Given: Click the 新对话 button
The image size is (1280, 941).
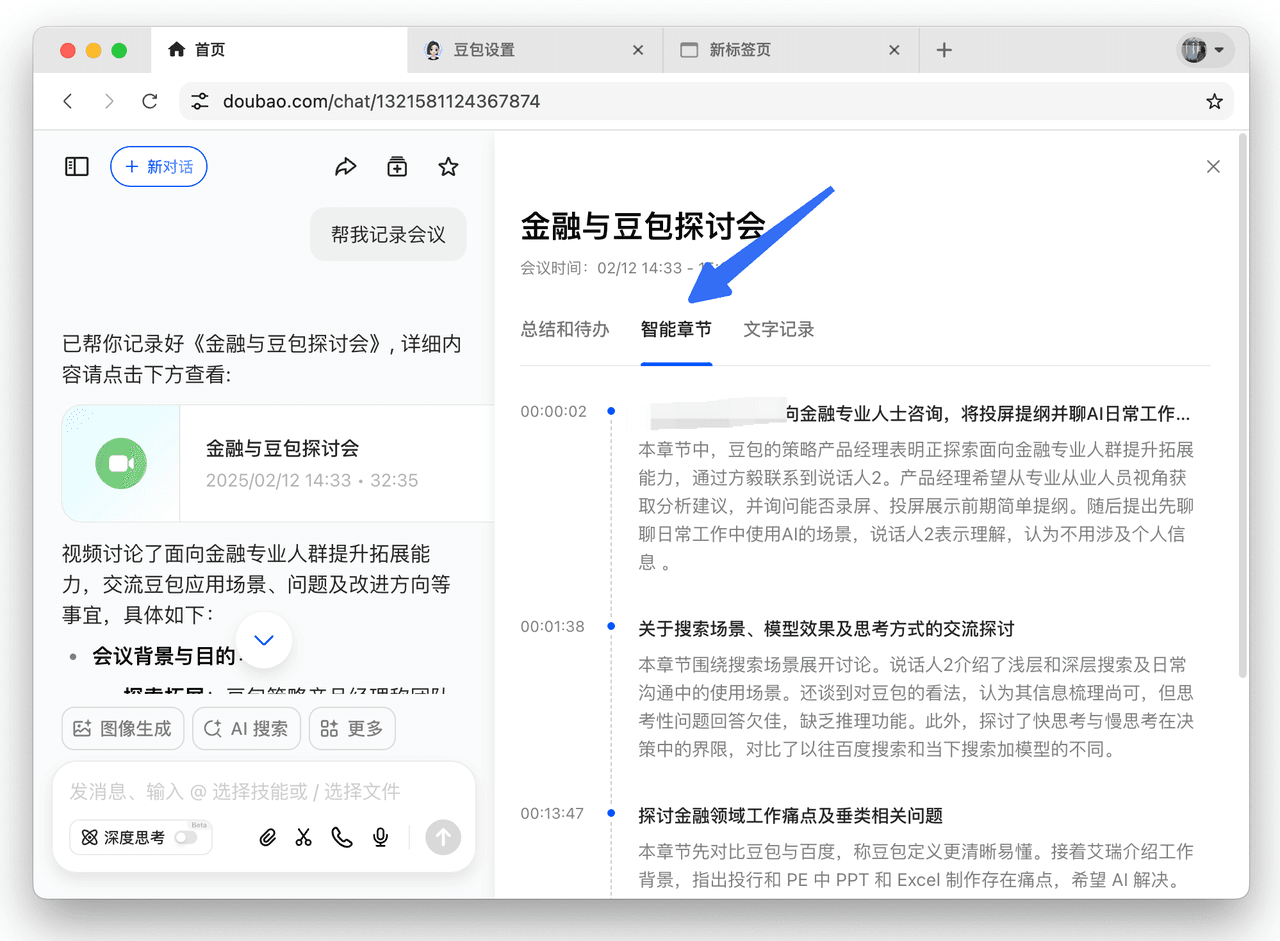Looking at the screenshot, I should (x=159, y=167).
